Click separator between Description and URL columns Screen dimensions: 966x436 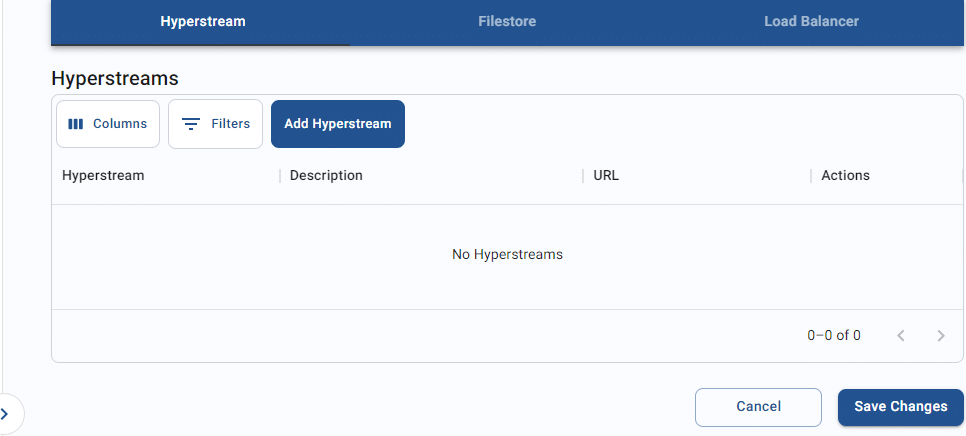(x=583, y=176)
